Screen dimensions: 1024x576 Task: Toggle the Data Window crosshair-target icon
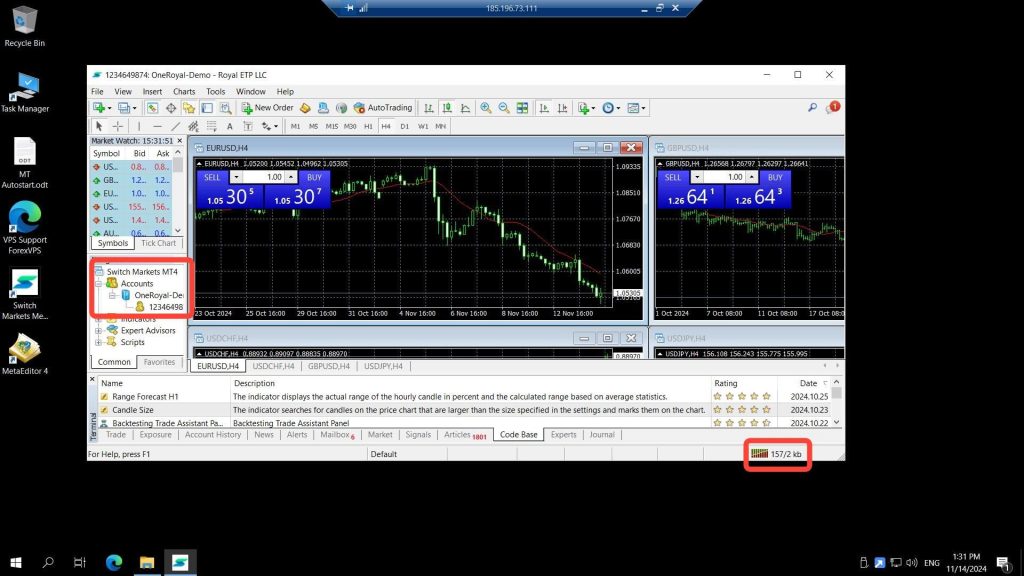point(170,108)
